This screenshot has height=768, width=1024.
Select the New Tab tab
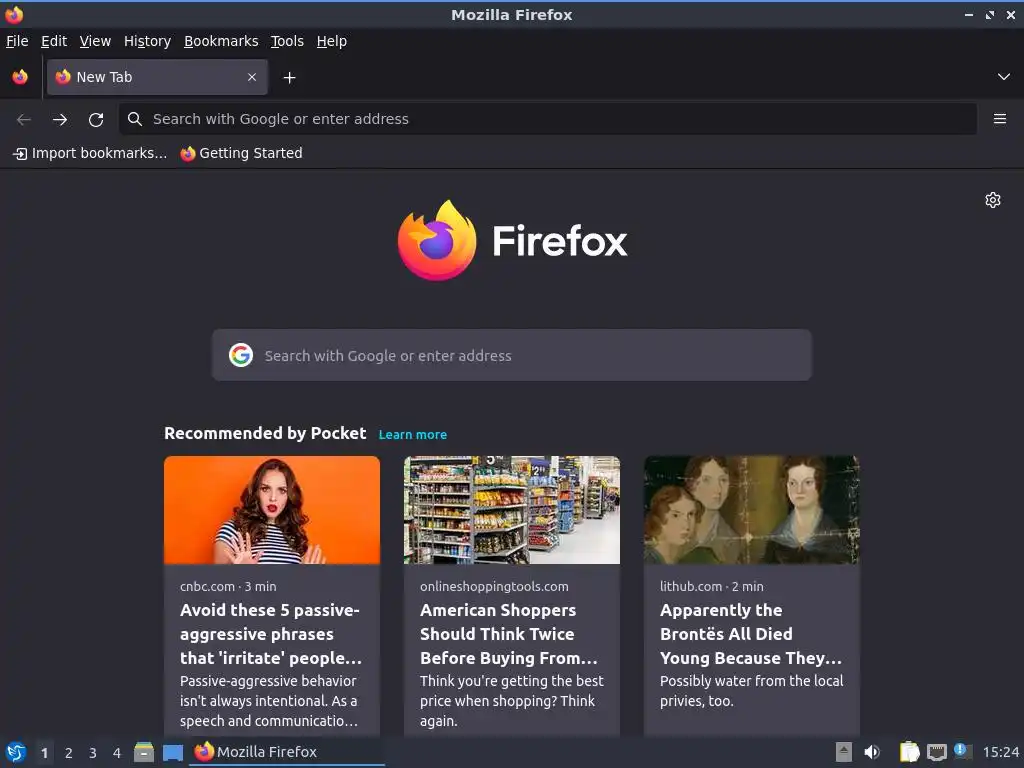(x=157, y=77)
